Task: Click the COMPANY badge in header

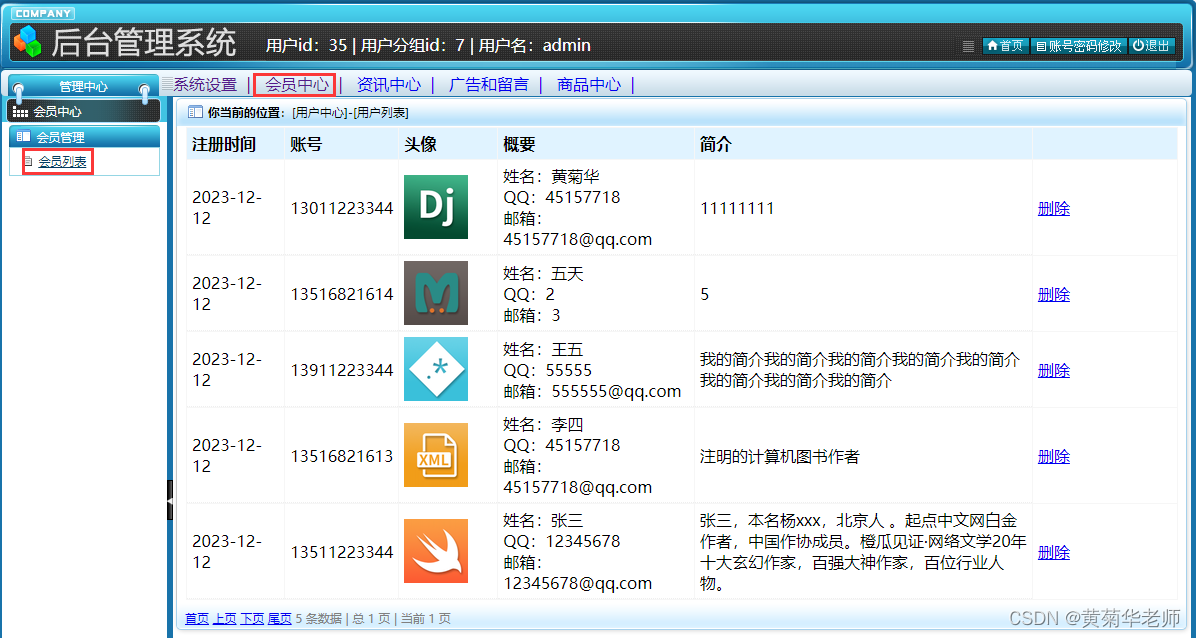Action: pyautogui.click(x=43, y=14)
